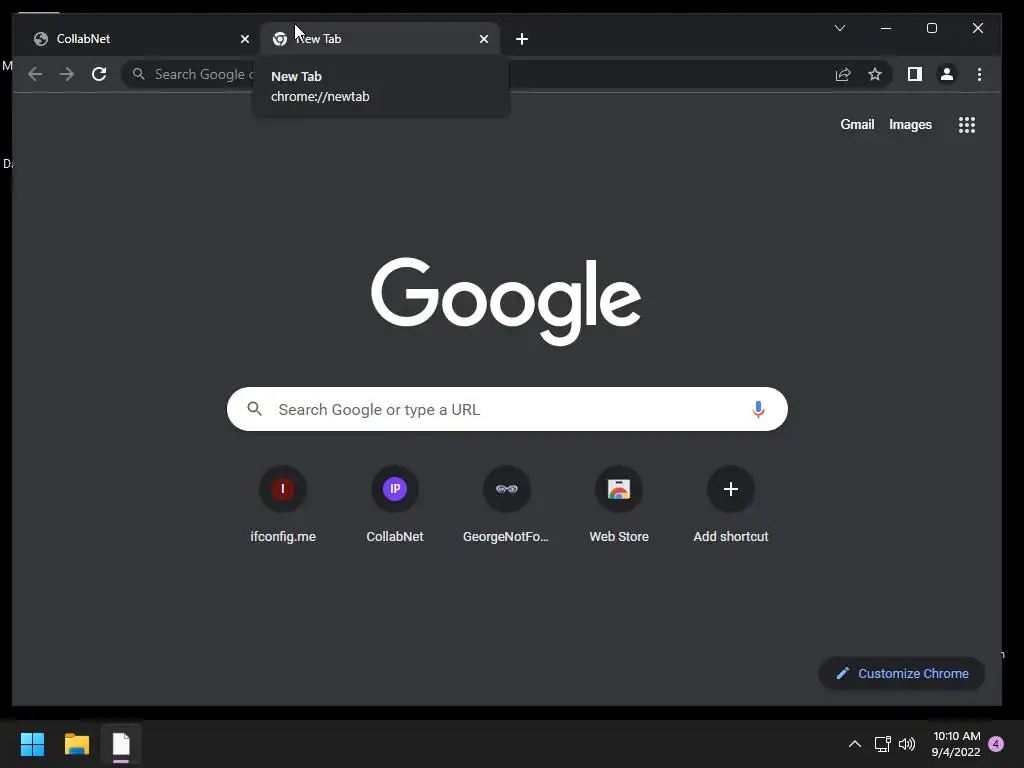1024x768 pixels.
Task: Open File Explorer from taskbar
Action: point(77,744)
